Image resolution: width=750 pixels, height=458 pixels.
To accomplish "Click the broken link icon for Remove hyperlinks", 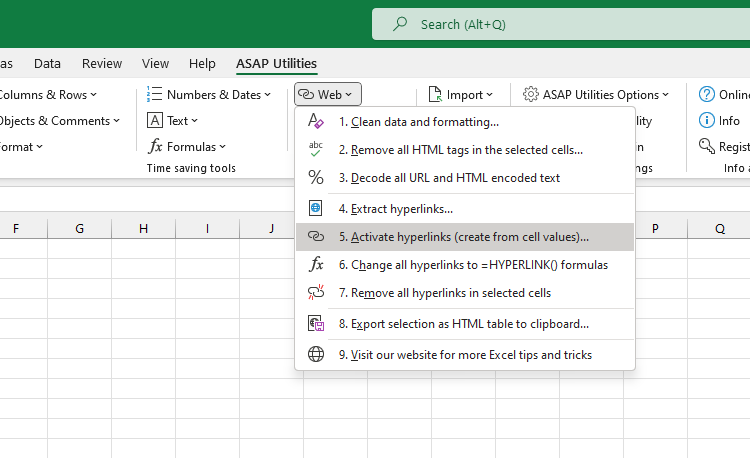I will [316, 293].
